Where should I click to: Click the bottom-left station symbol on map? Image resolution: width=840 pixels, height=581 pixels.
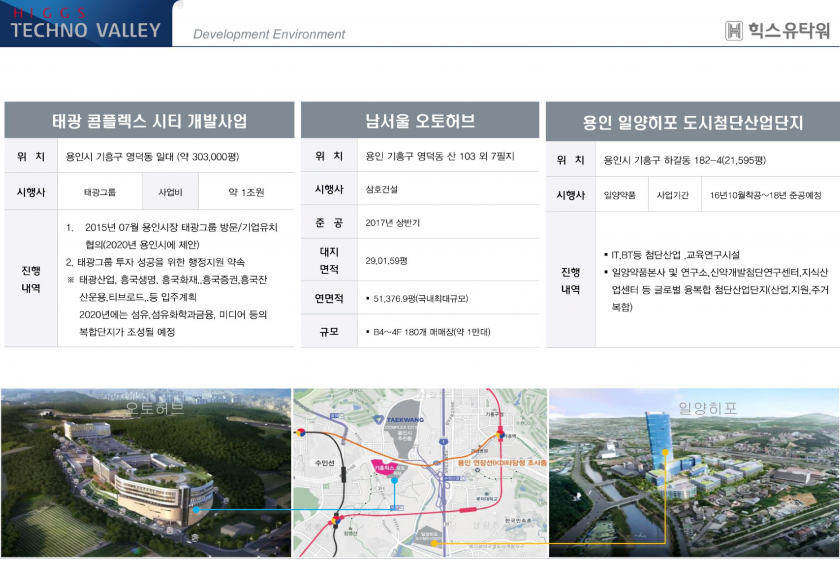click(x=334, y=519)
